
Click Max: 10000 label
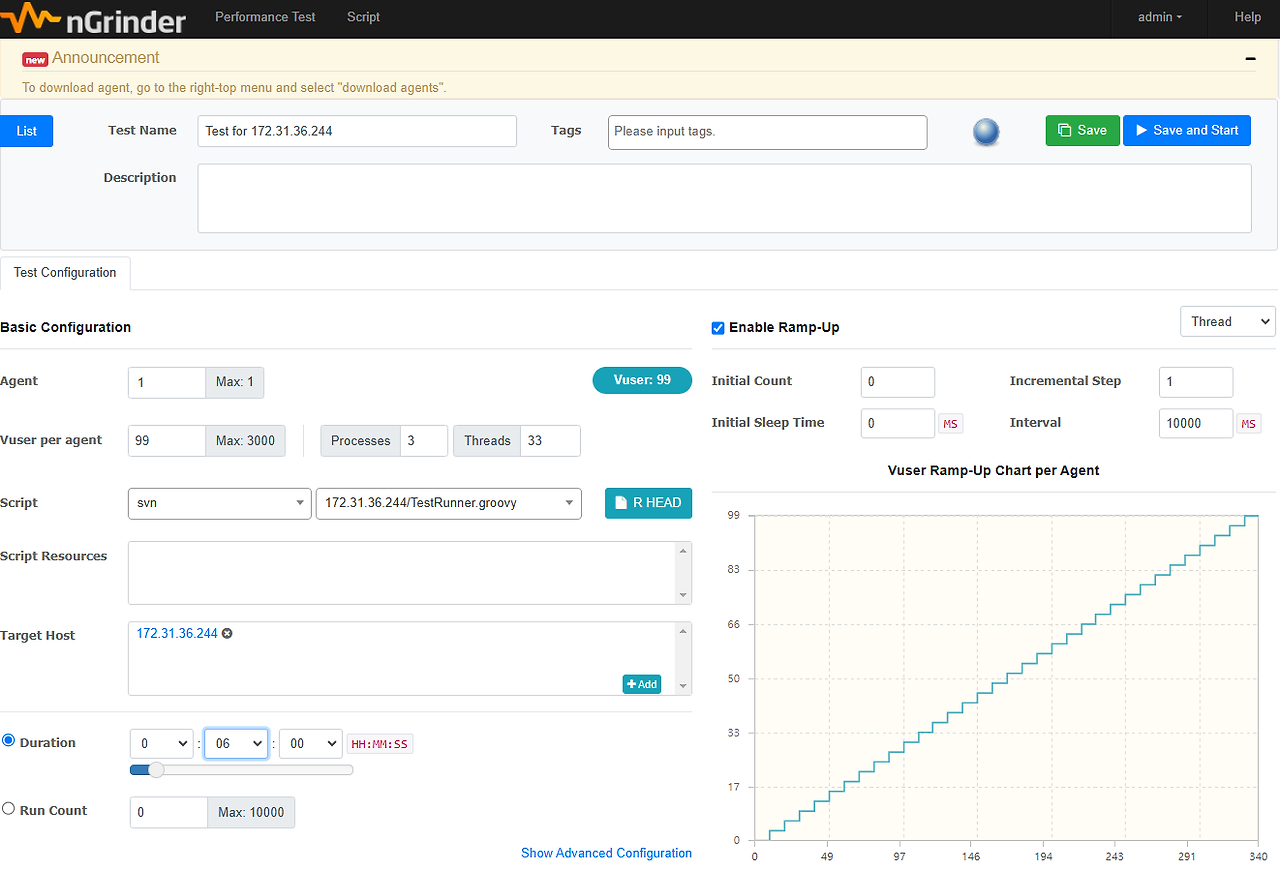(251, 812)
